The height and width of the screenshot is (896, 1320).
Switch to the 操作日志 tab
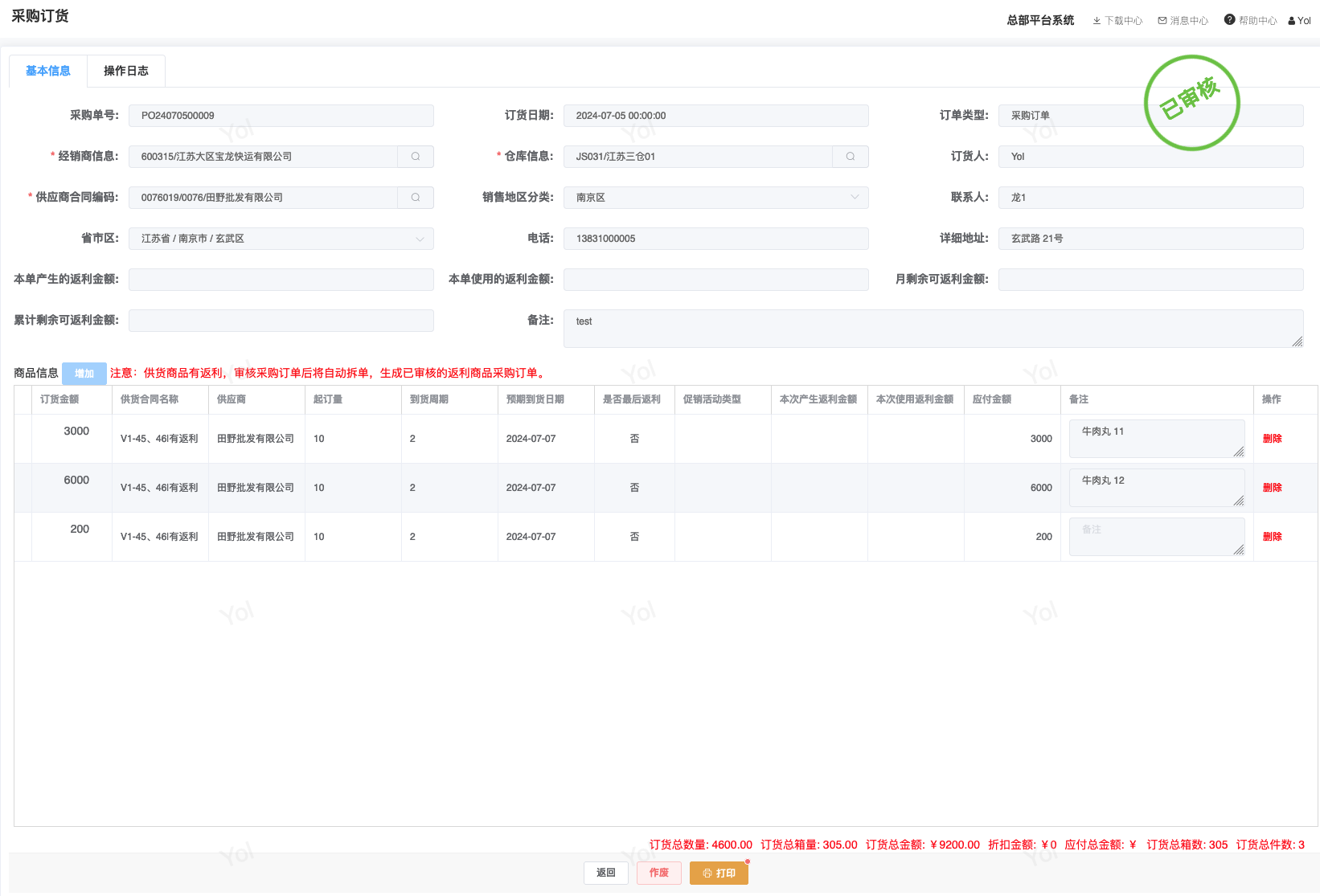click(126, 71)
